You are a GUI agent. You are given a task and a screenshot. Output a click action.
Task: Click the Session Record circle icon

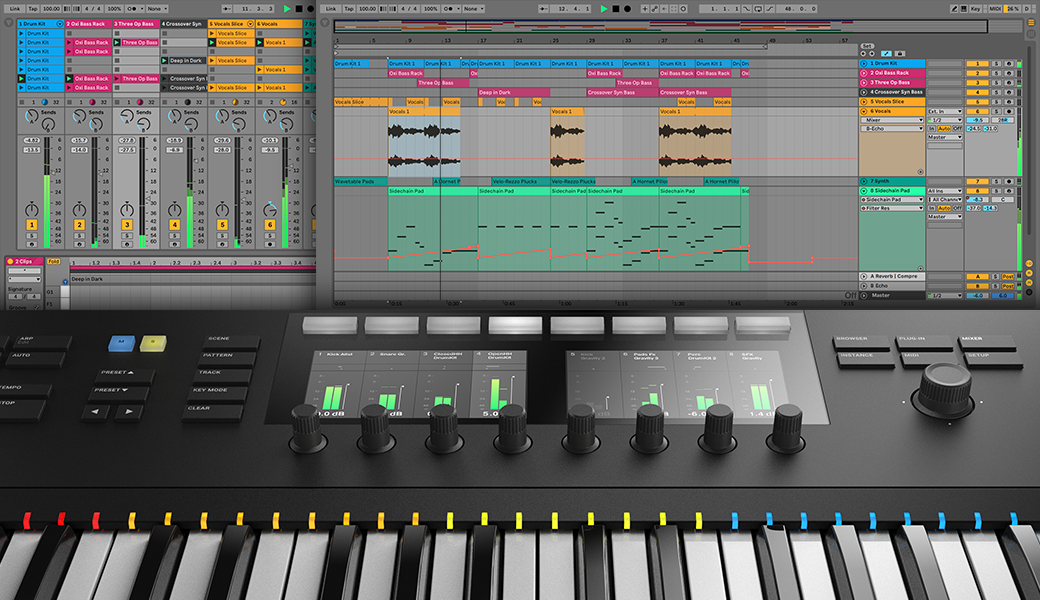coord(683,9)
